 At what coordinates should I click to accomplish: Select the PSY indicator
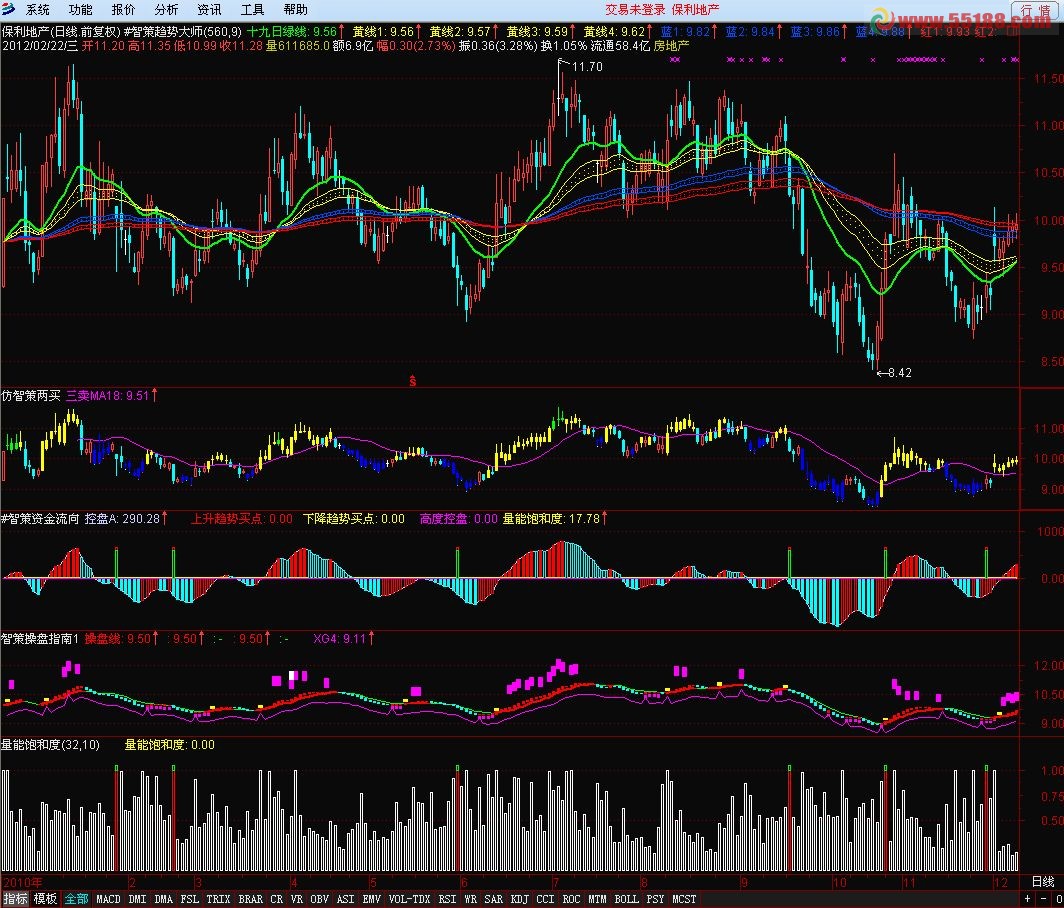point(655,898)
